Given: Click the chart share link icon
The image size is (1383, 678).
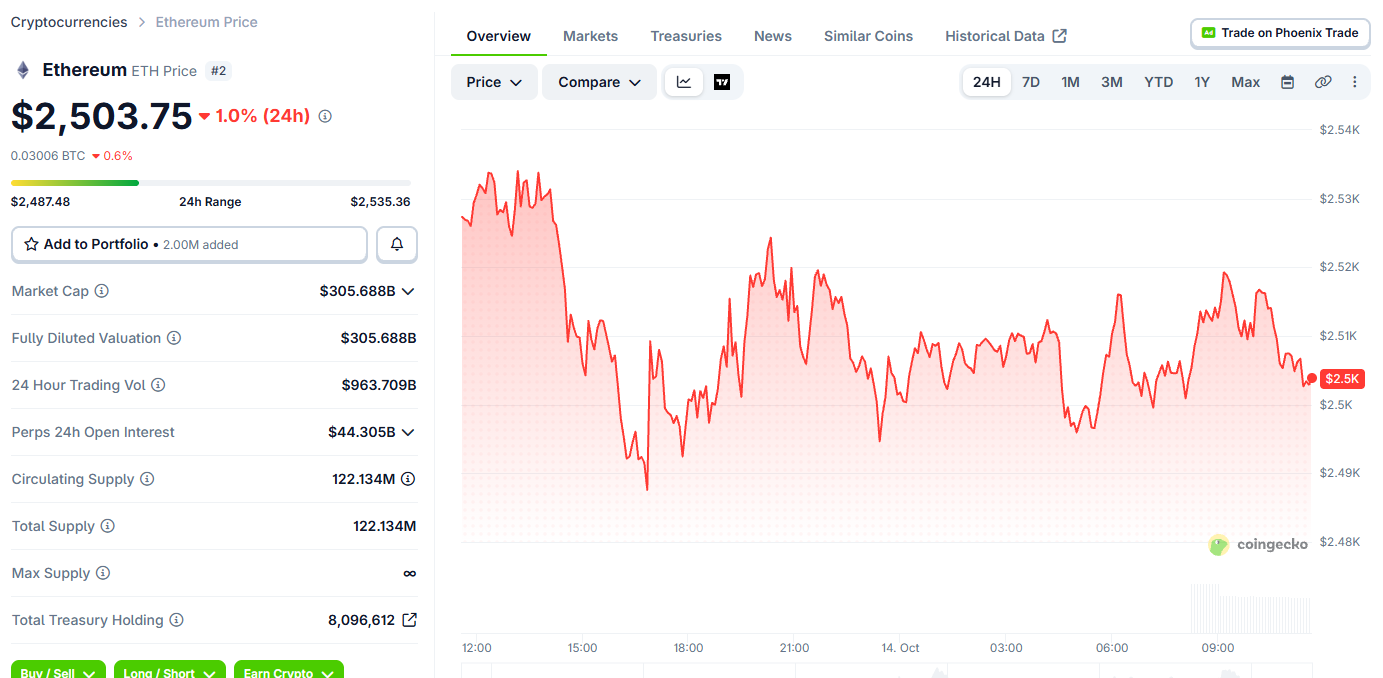Looking at the screenshot, I should click(x=1323, y=82).
